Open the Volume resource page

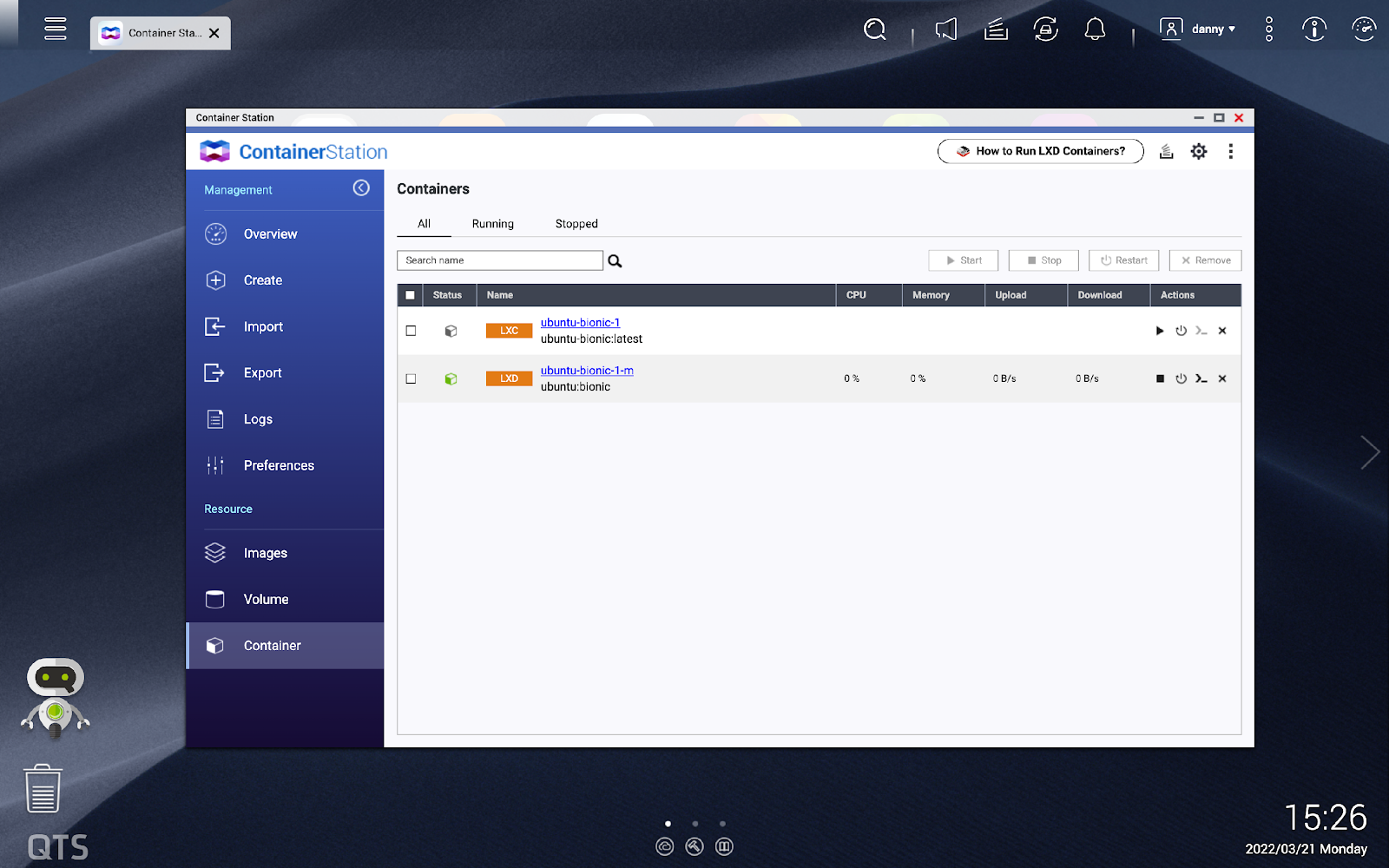(x=285, y=600)
